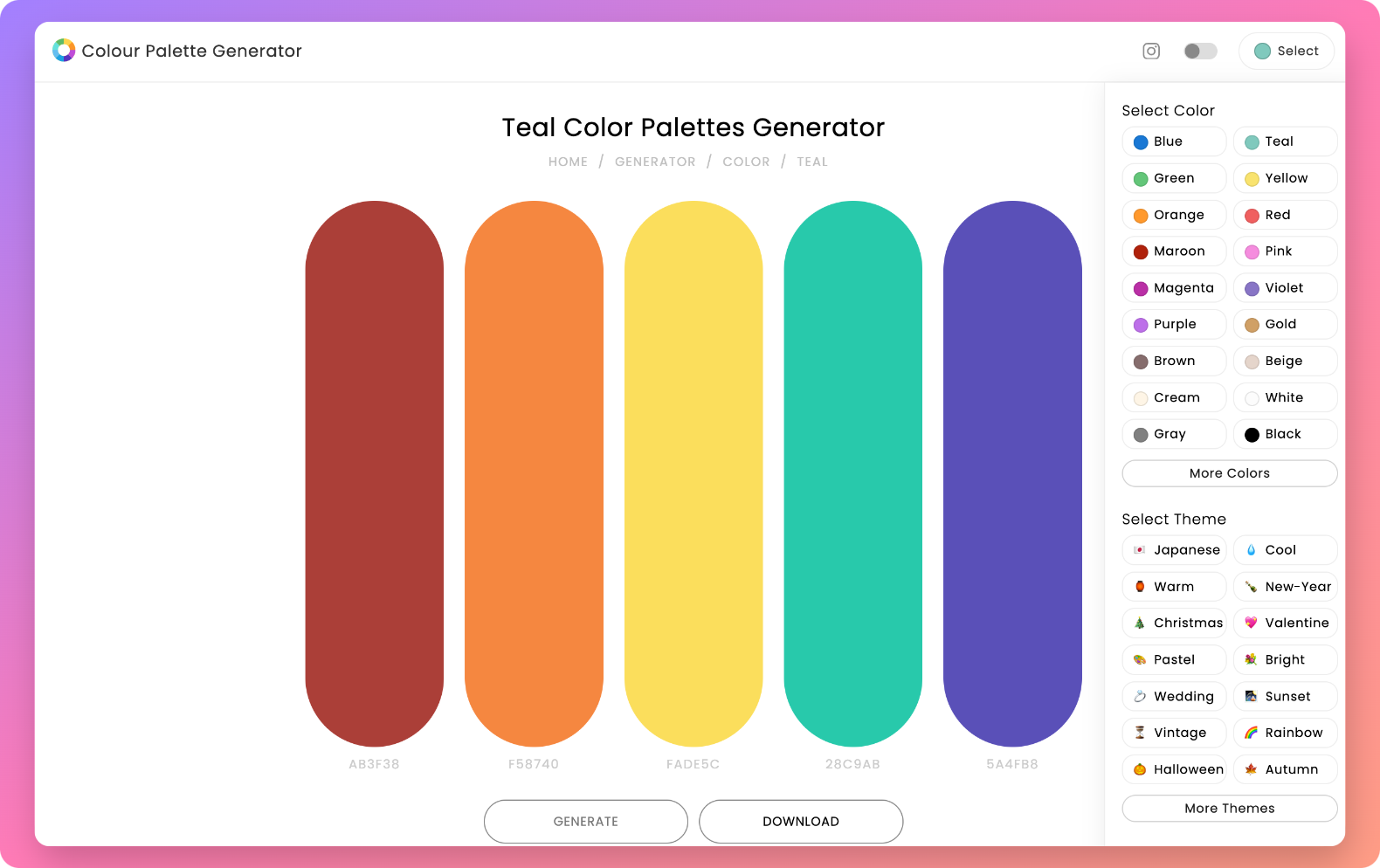Expand More Themes list
Viewport: 1380px width, 868px height.
point(1229,809)
